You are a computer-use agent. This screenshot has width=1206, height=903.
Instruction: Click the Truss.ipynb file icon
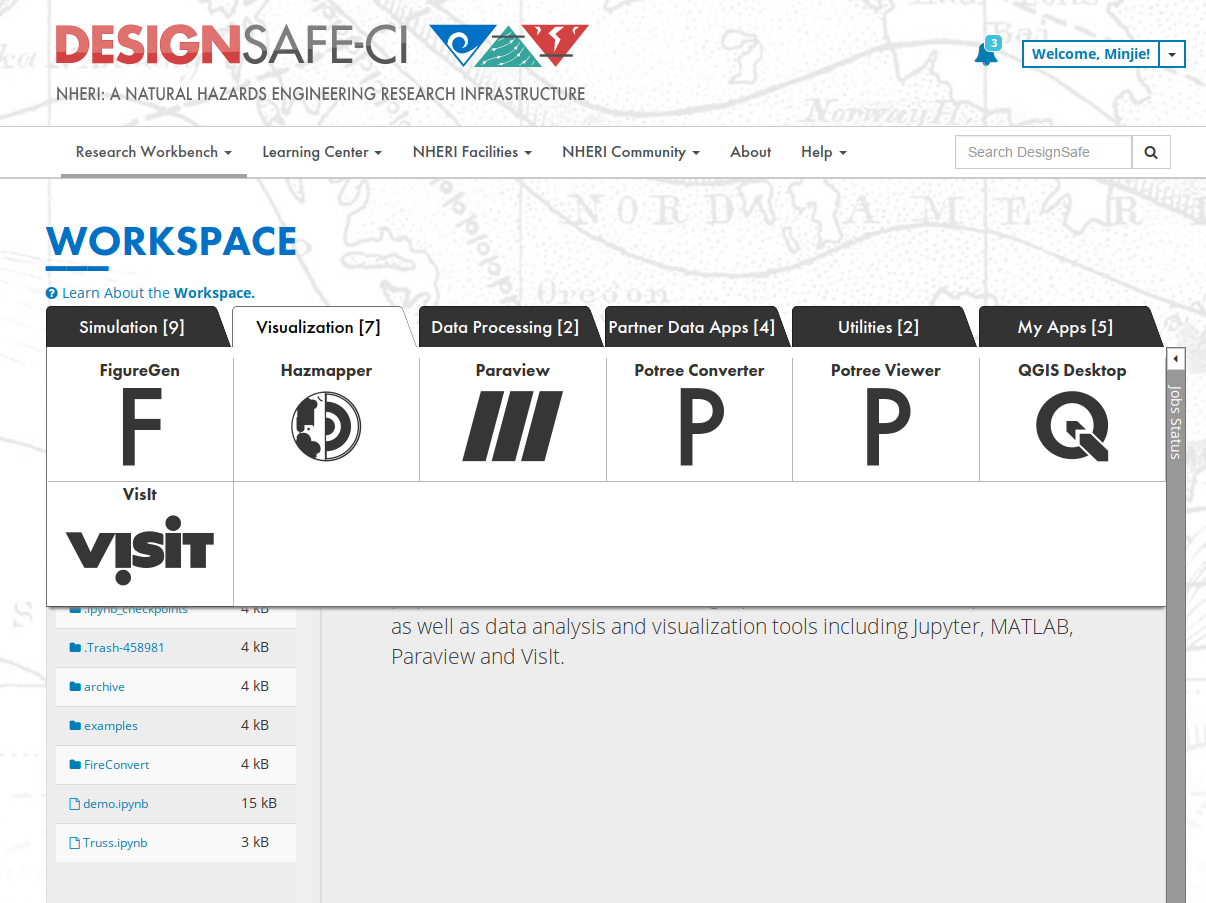pyautogui.click(x=74, y=843)
